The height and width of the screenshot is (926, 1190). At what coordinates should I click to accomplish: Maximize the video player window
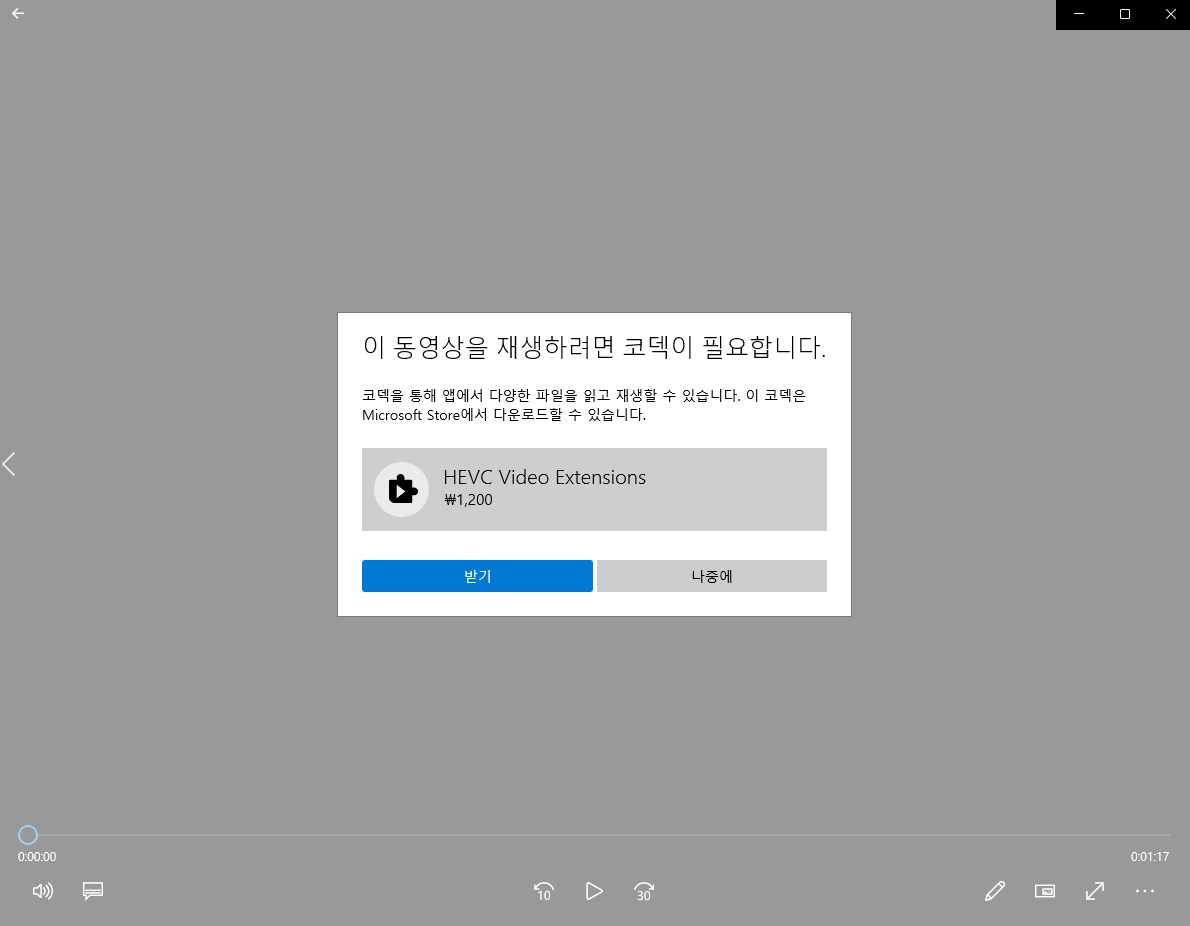click(1125, 14)
